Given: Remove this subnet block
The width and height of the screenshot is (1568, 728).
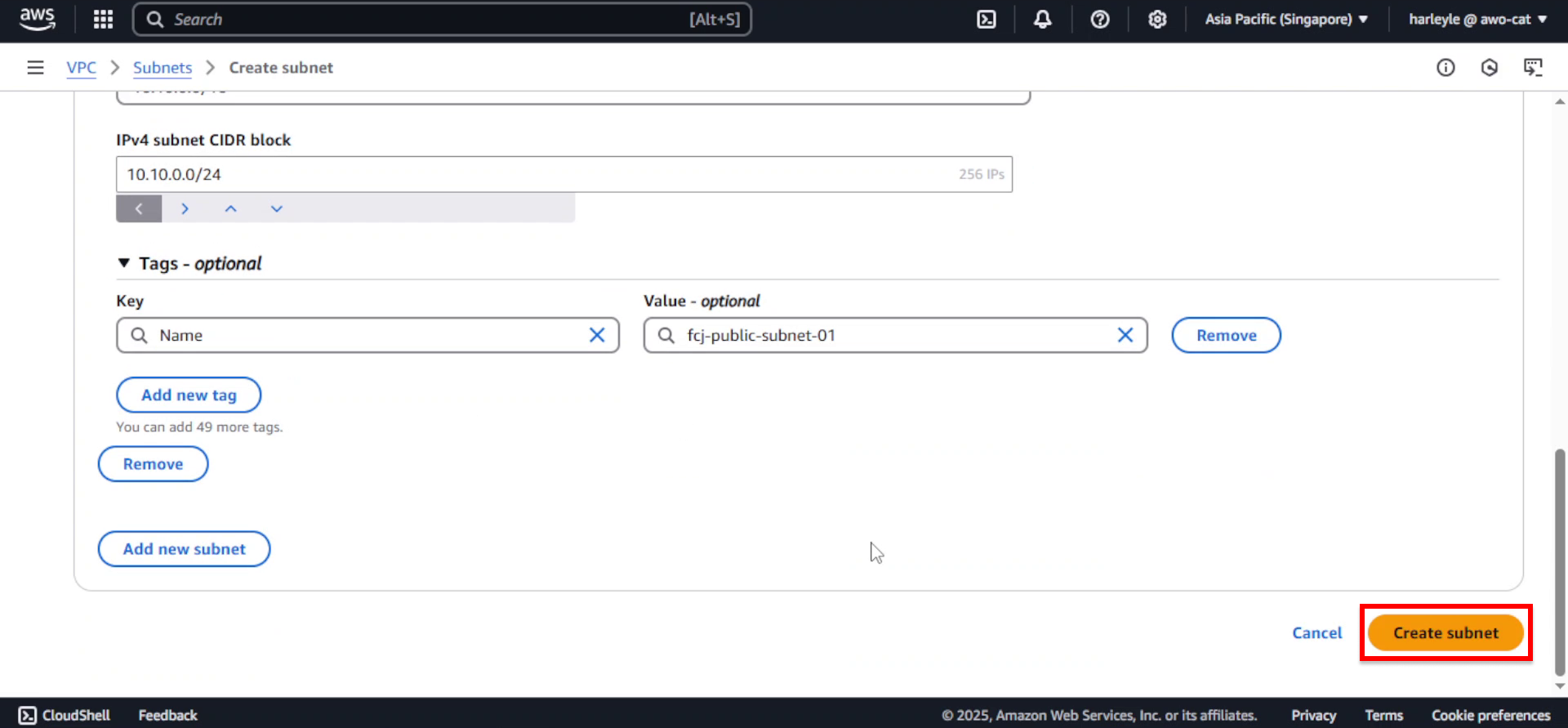Looking at the screenshot, I should (x=153, y=464).
